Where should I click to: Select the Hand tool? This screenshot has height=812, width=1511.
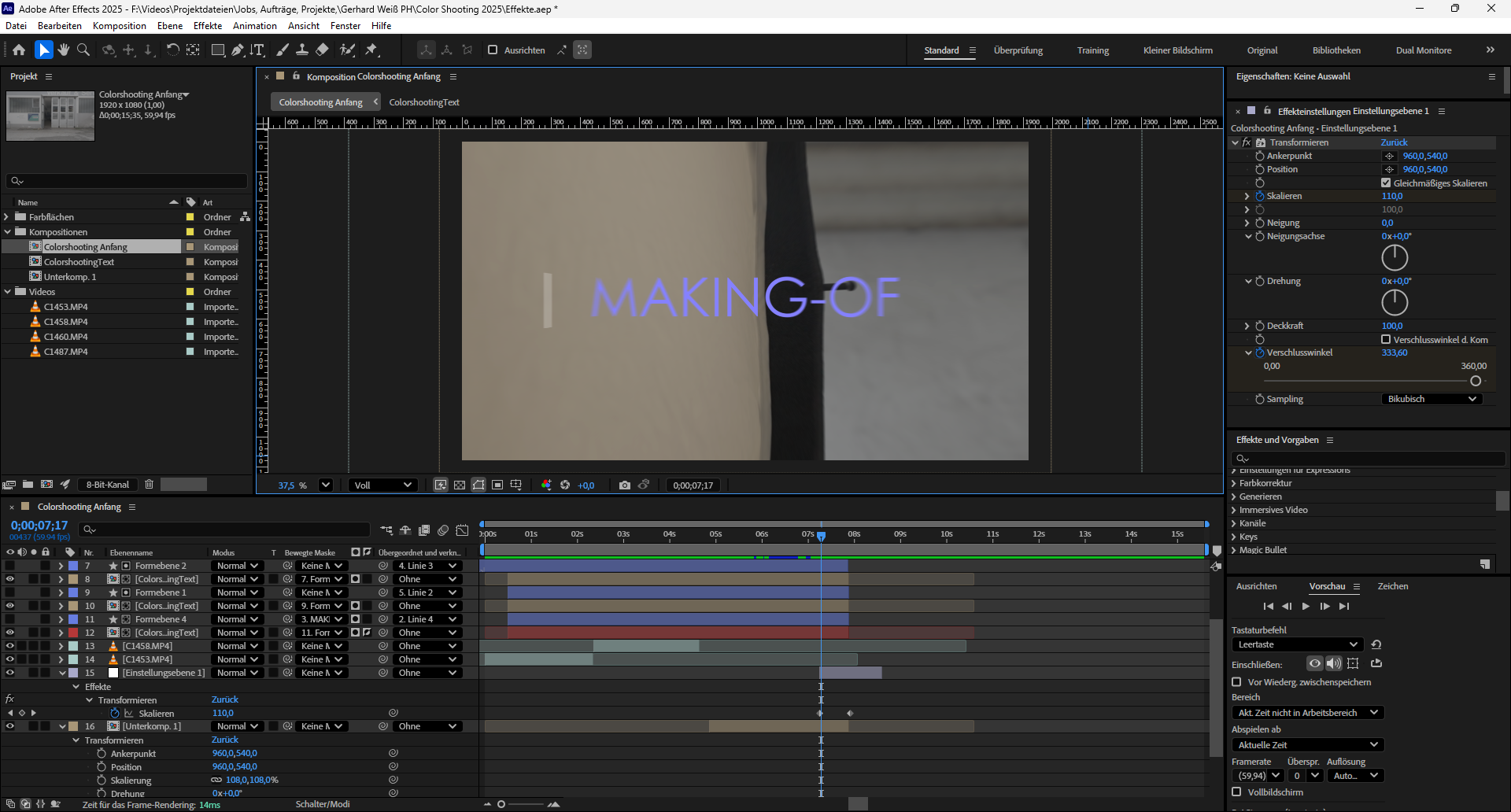(64, 50)
